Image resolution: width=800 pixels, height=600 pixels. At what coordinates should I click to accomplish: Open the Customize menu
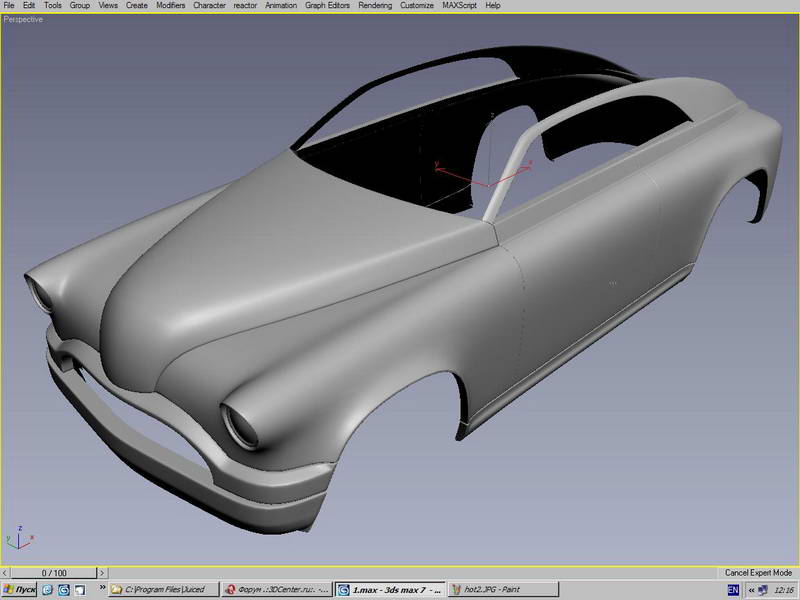pyautogui.click(x=417, y=6)
